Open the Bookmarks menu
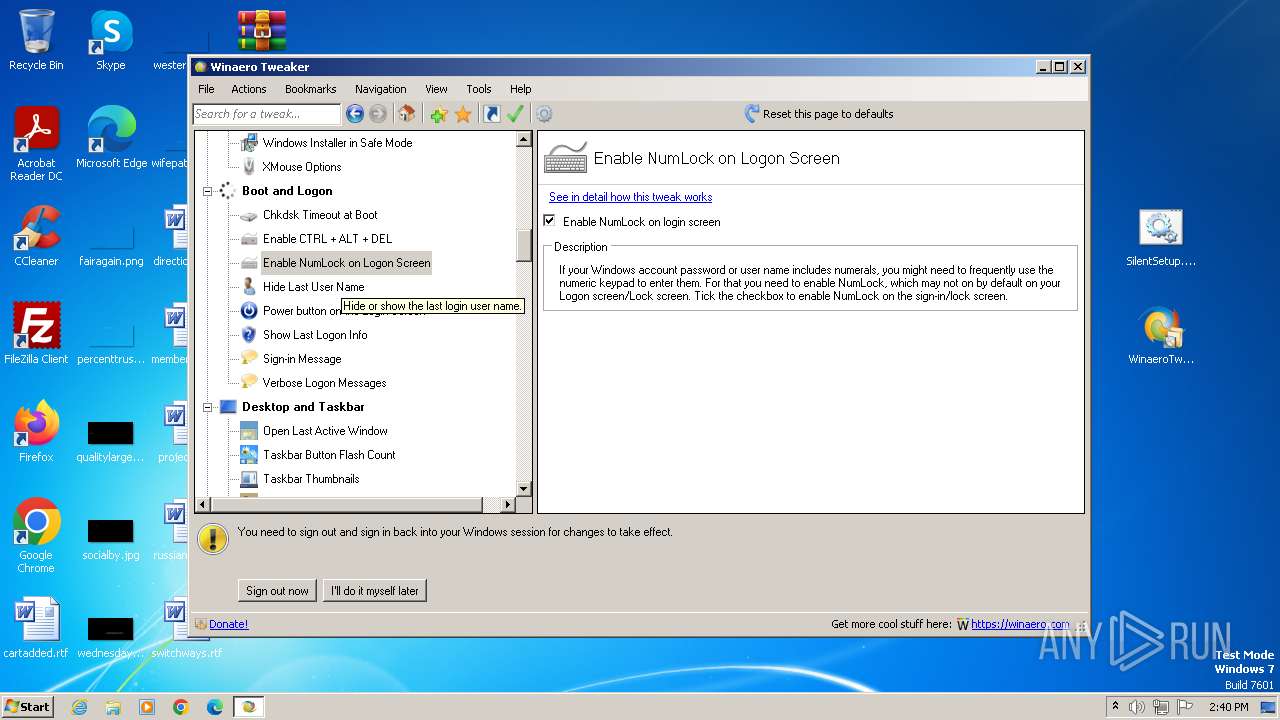This screenshot has width=1280, height=720. tap(311, 89)
